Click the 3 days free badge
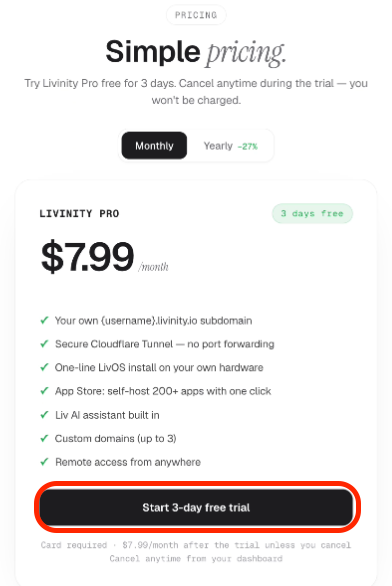 pos(312,213)
